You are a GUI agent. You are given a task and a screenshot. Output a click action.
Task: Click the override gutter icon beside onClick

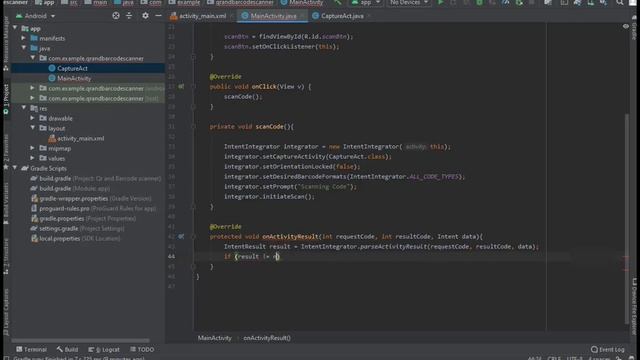181,87
